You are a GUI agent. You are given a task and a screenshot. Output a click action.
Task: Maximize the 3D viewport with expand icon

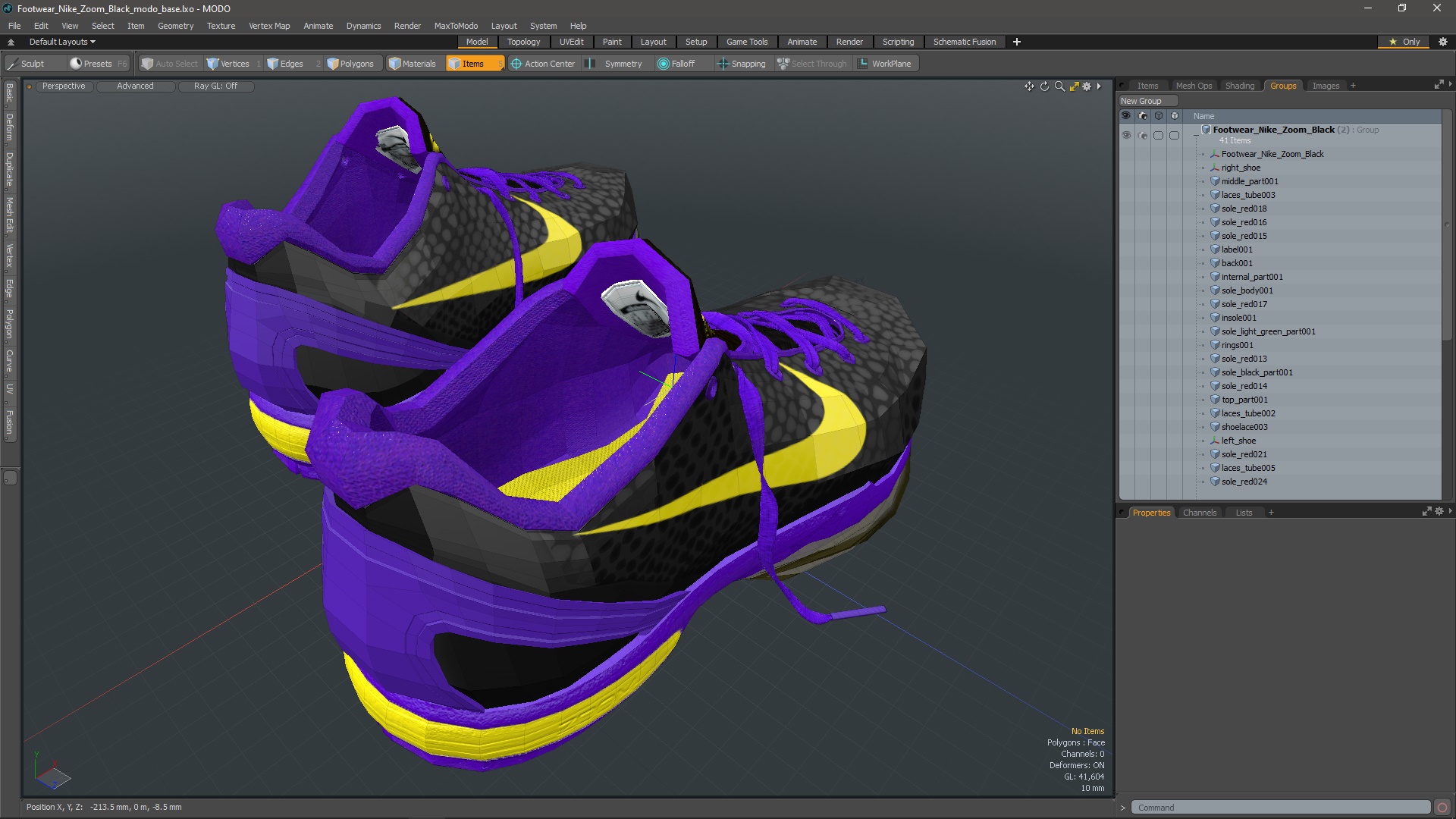pyautogui.click(x=1074, y=86)
